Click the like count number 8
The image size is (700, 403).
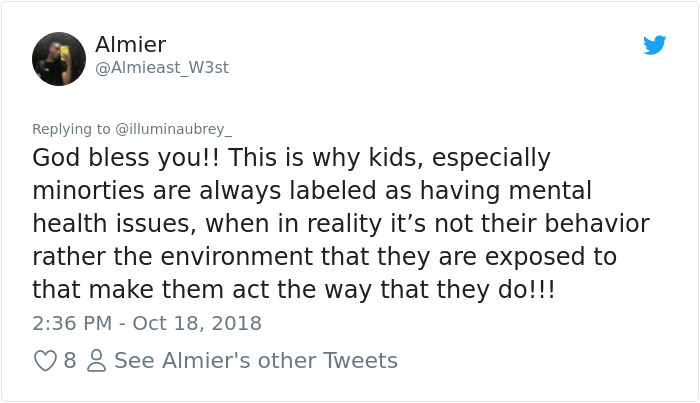(x=70, y=361)
